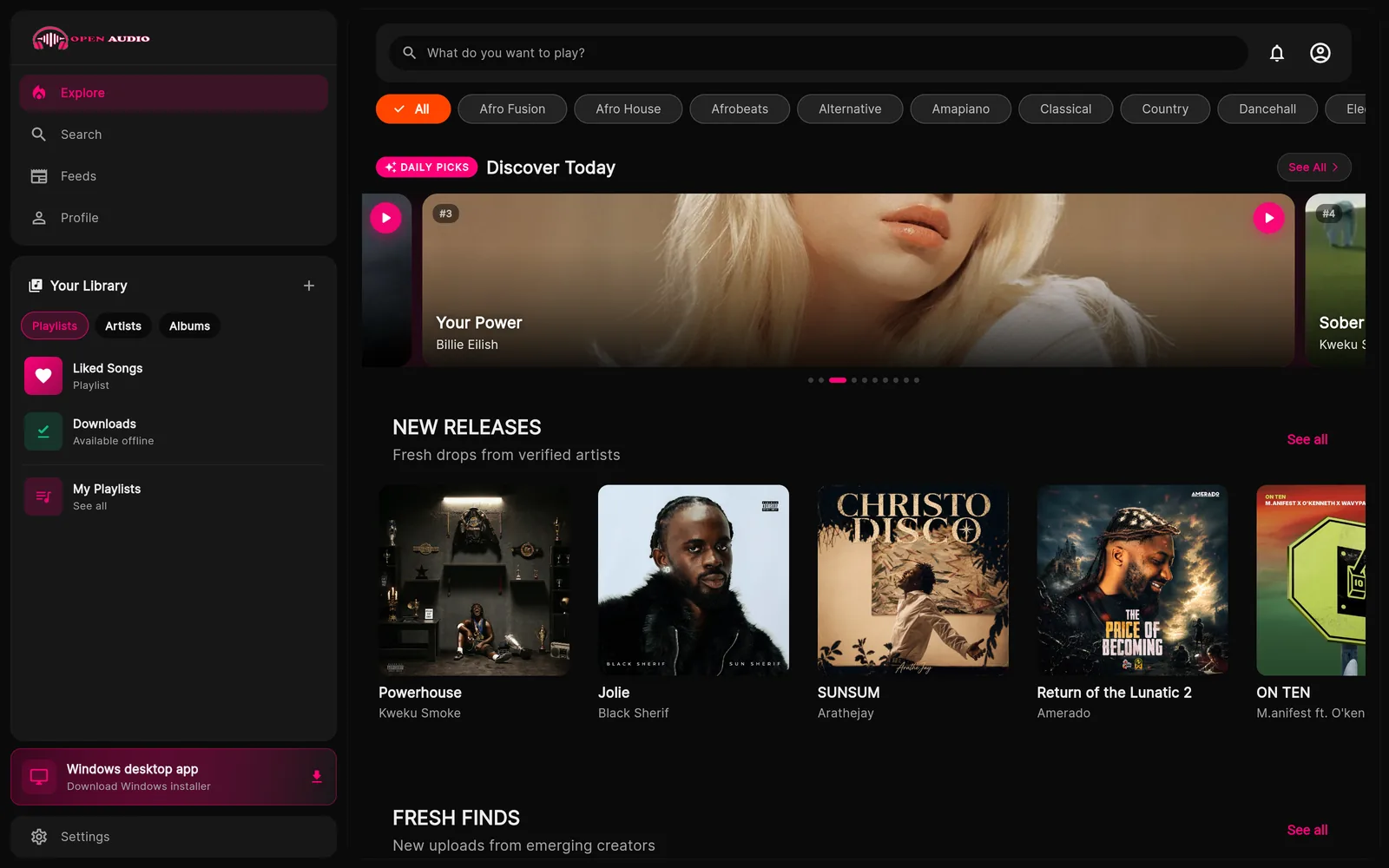The height and width of the screenshot is (868, 1389).
Task: Click the desktop monitor icon
Action: [39, 777]
